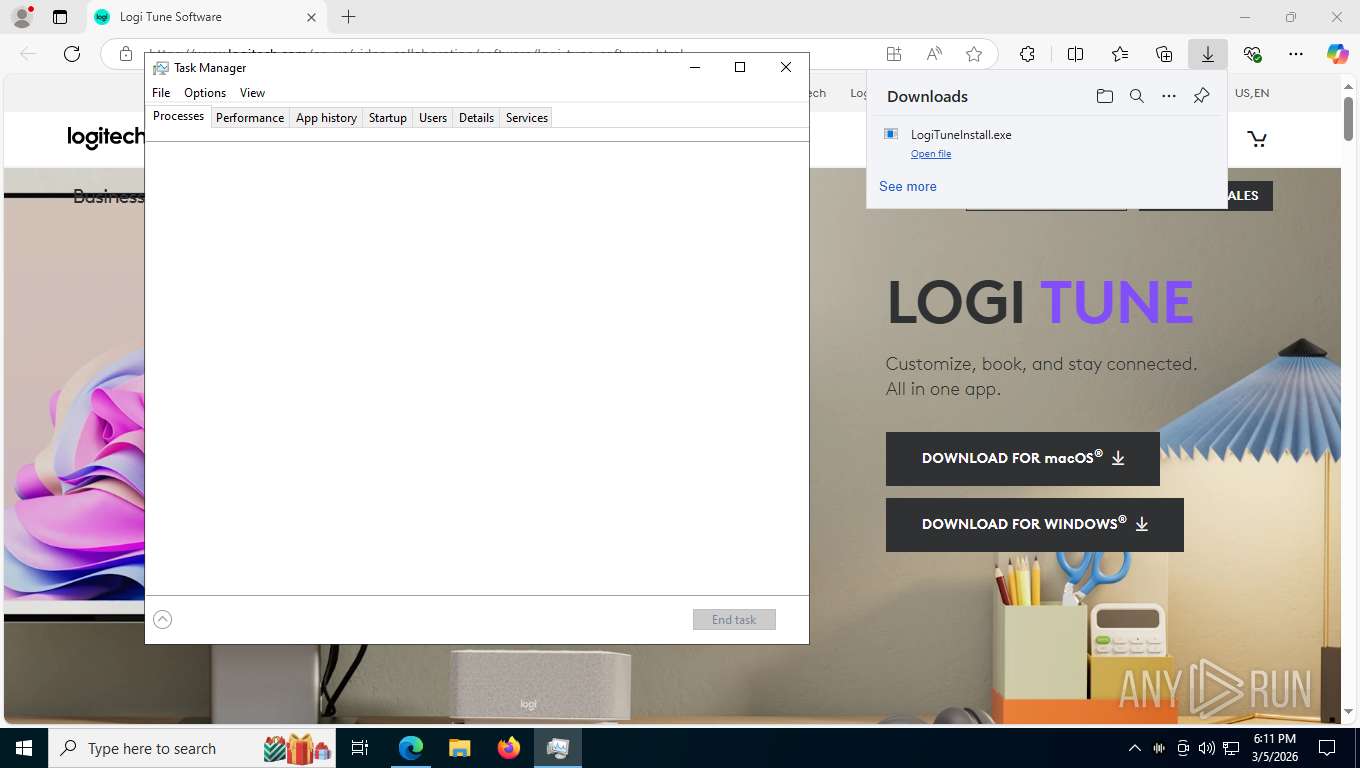Viewport: 1360px width, 768px height.
Task: Select LogiTuneInstall.exe download entry
Action: [1046, 143]
